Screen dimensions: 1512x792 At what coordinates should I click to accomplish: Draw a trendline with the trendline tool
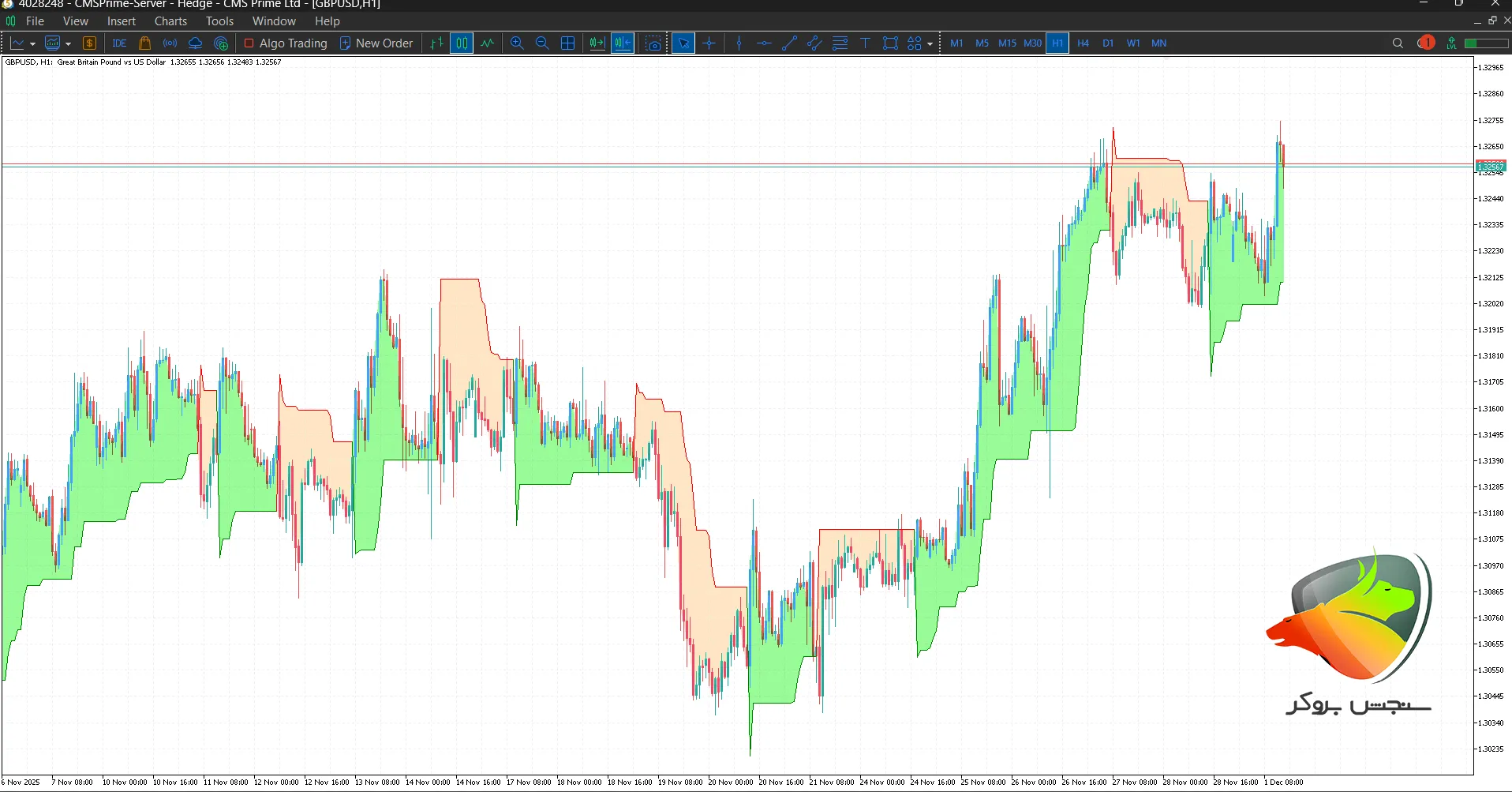click(789, 43)
